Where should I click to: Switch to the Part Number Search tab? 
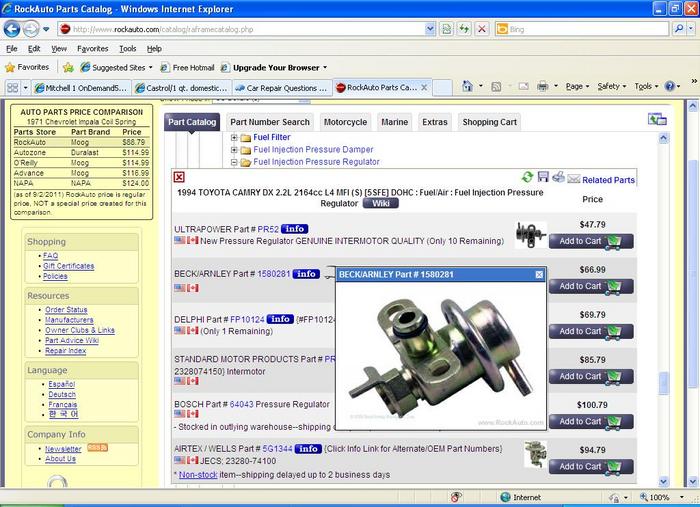pos(271,122)
